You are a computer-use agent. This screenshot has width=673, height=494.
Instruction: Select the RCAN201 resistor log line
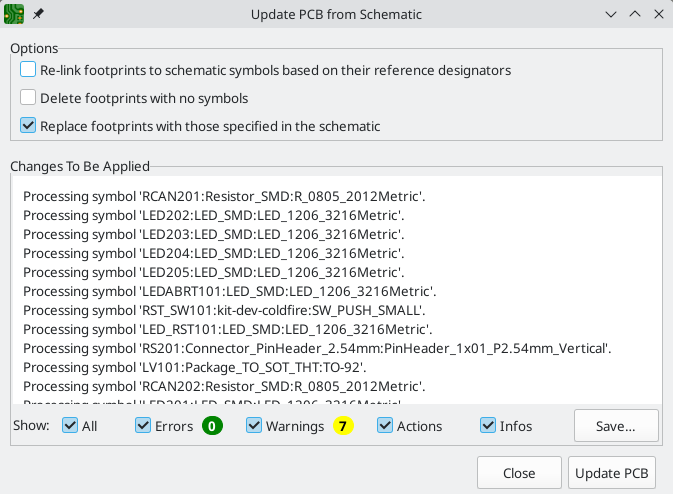click(x=224, y=196)
